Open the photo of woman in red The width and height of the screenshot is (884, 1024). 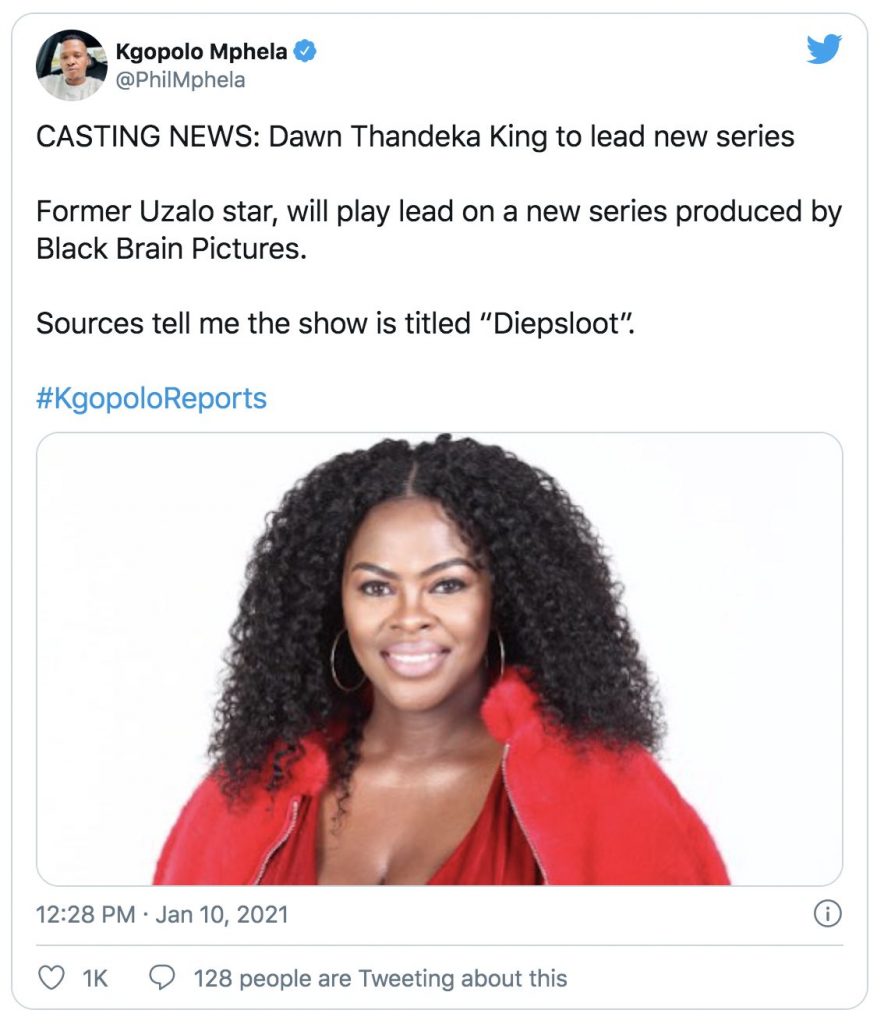(440, 659)
